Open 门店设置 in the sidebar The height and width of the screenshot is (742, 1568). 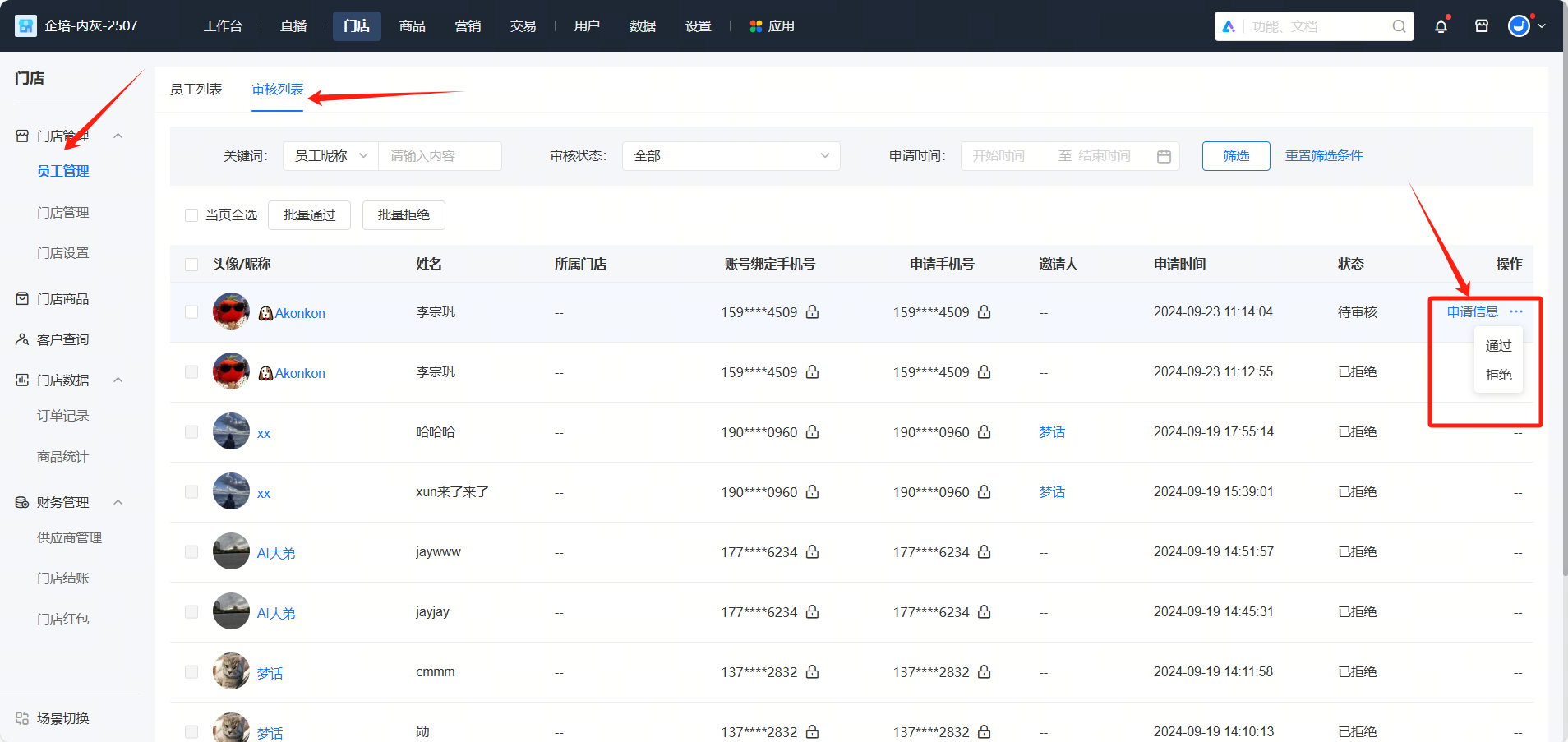point(63,253)
